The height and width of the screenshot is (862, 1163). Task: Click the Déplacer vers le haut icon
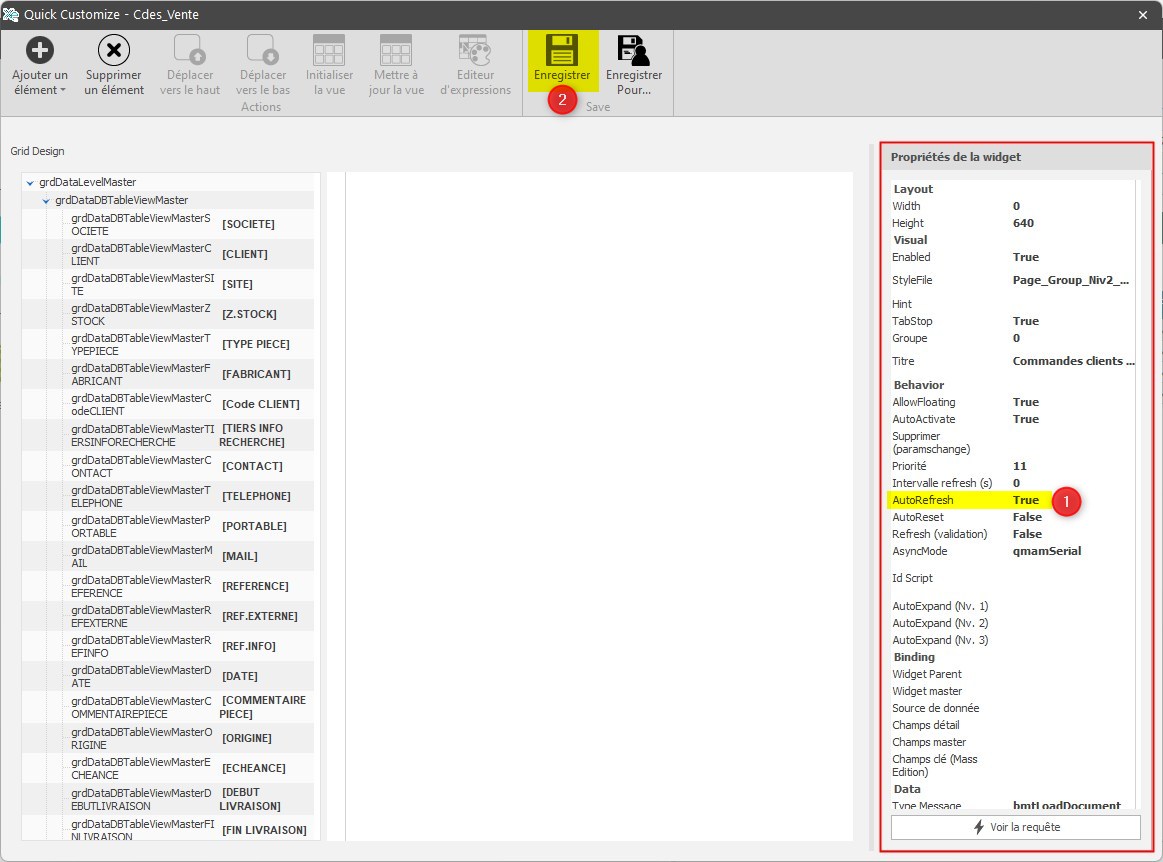click(x=190, y=50)
